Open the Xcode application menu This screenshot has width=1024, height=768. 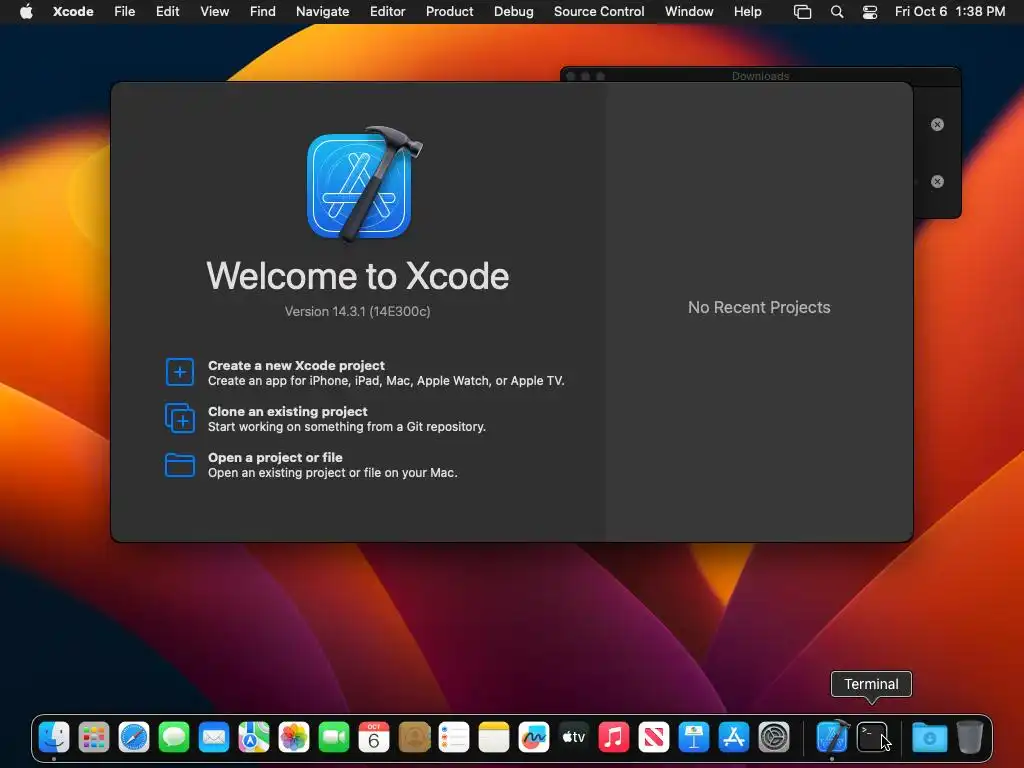coord(73,12)
